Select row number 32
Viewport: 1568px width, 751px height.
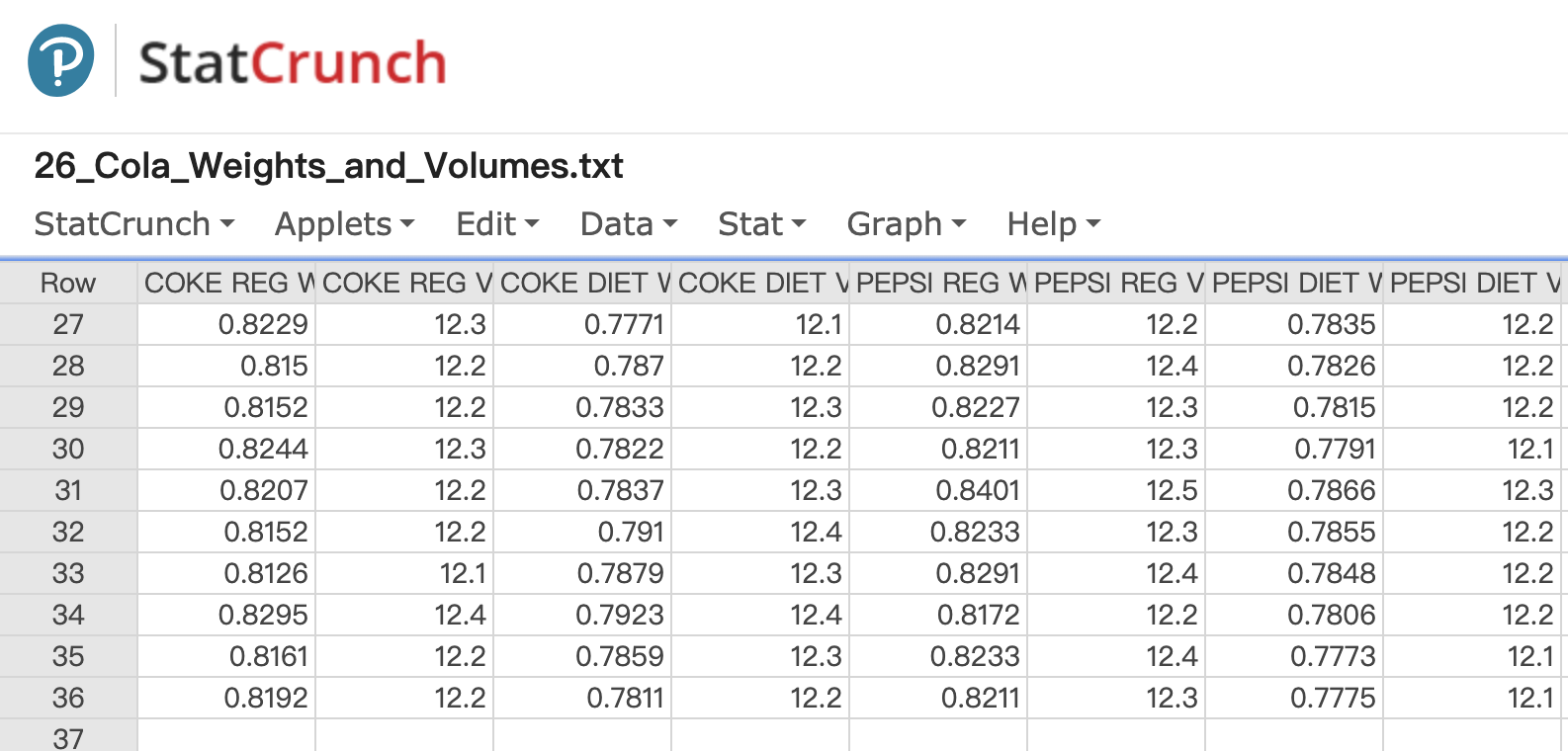coord(68,532)
